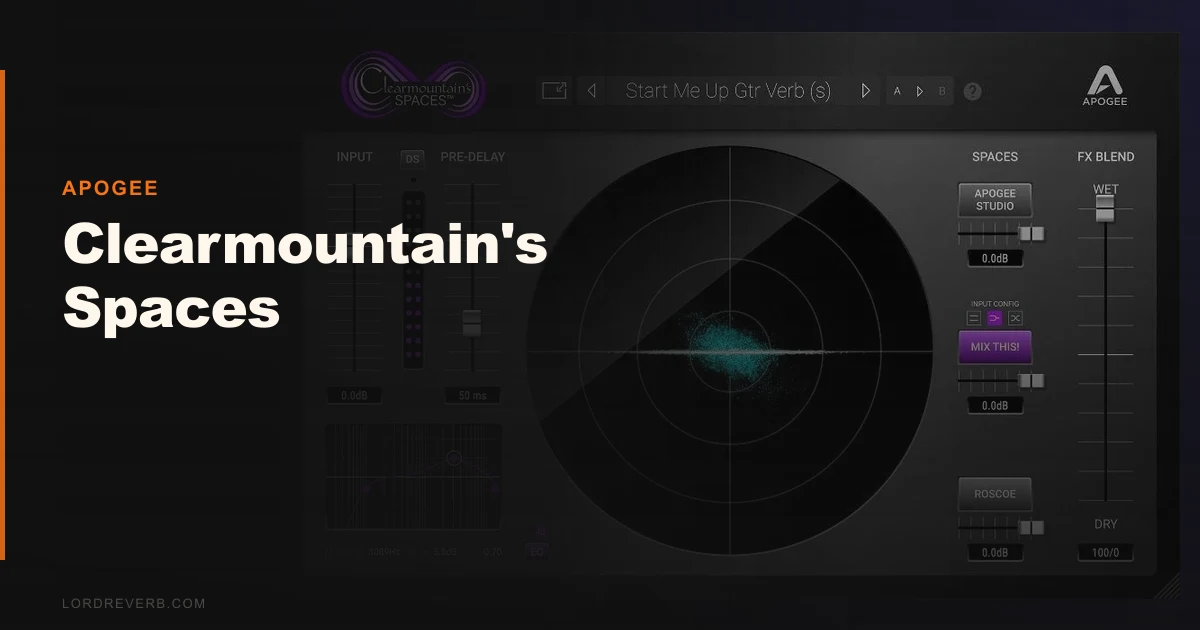Select the parallel input config icon
This screenshot has height=630, width=1200.
coord(974,318)
